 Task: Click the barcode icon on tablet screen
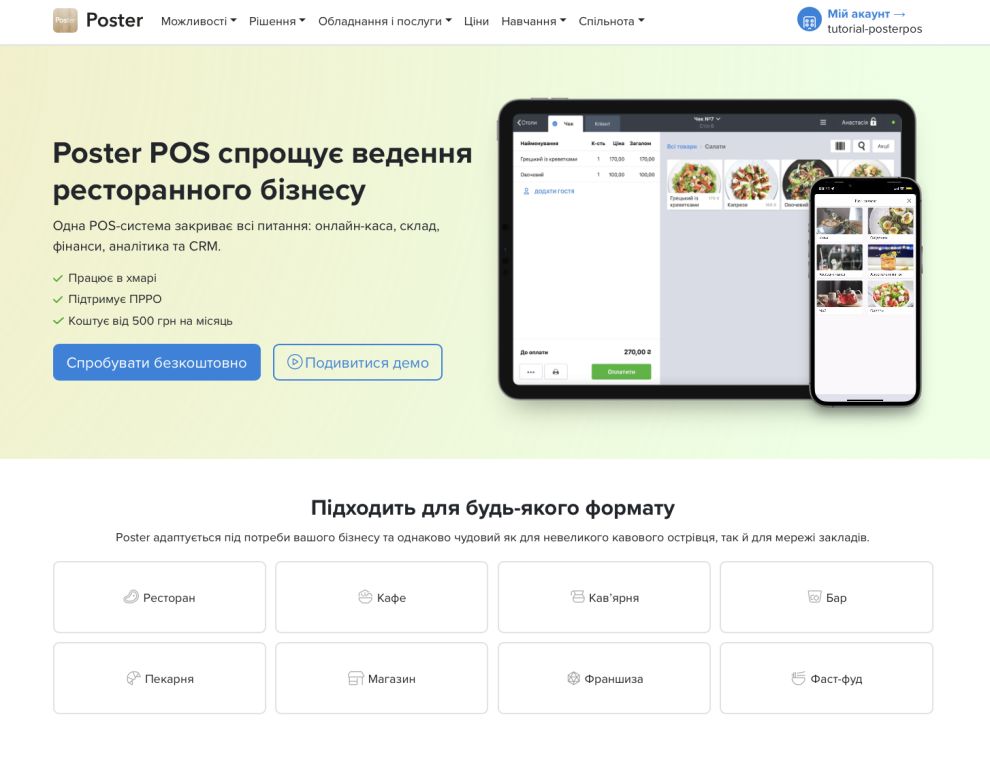point(840,146)
